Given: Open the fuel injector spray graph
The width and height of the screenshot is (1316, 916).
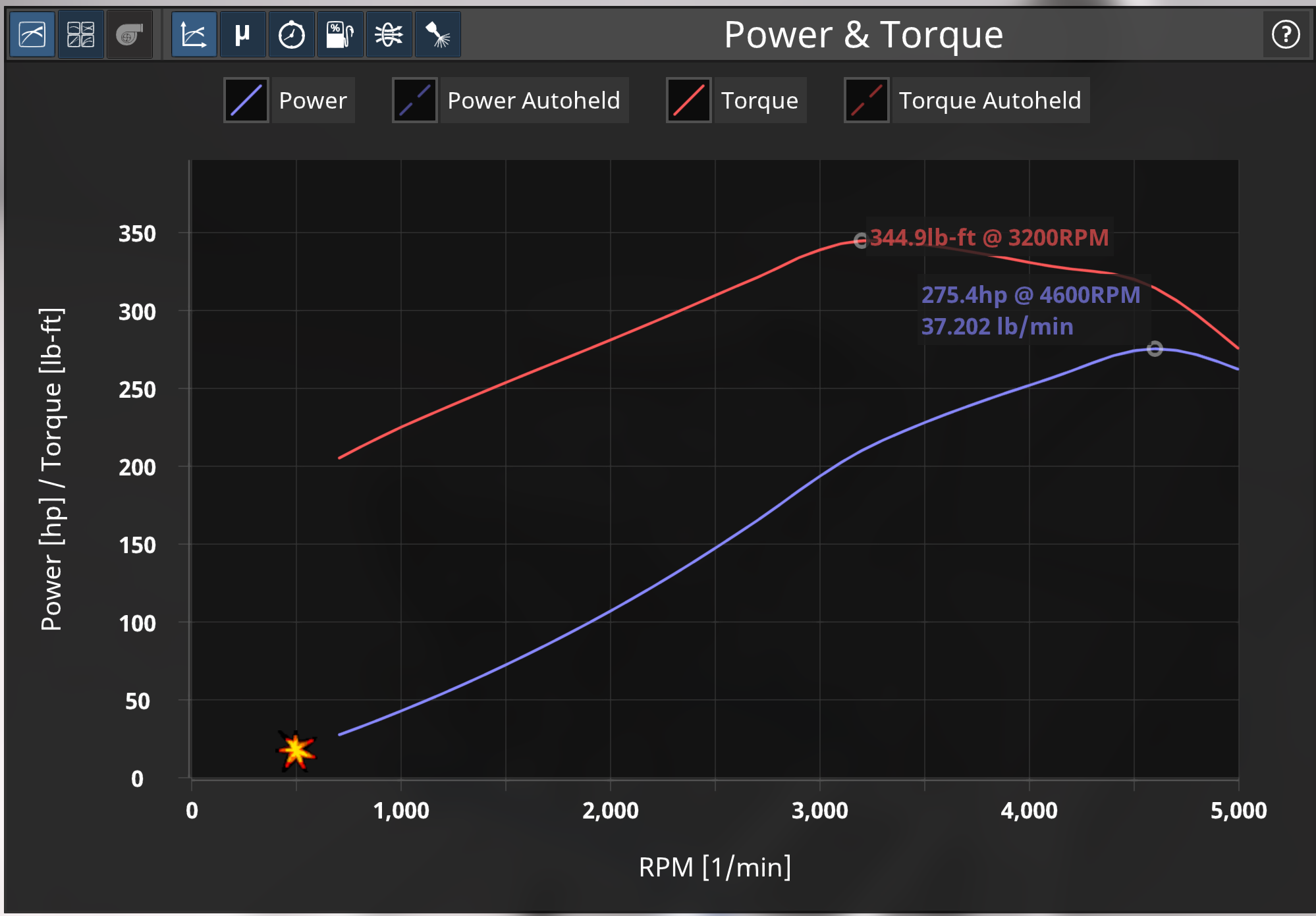Looking at the screenshot, I should (437, 34).
